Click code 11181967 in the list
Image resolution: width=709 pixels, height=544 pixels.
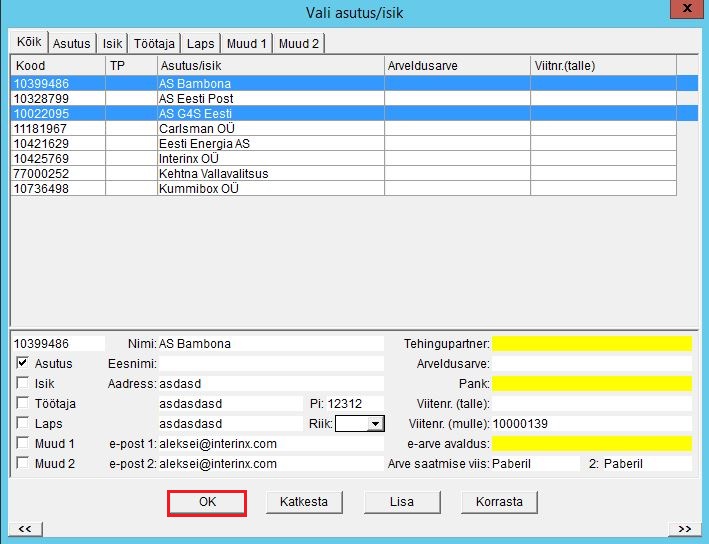(x=40, y=129)
